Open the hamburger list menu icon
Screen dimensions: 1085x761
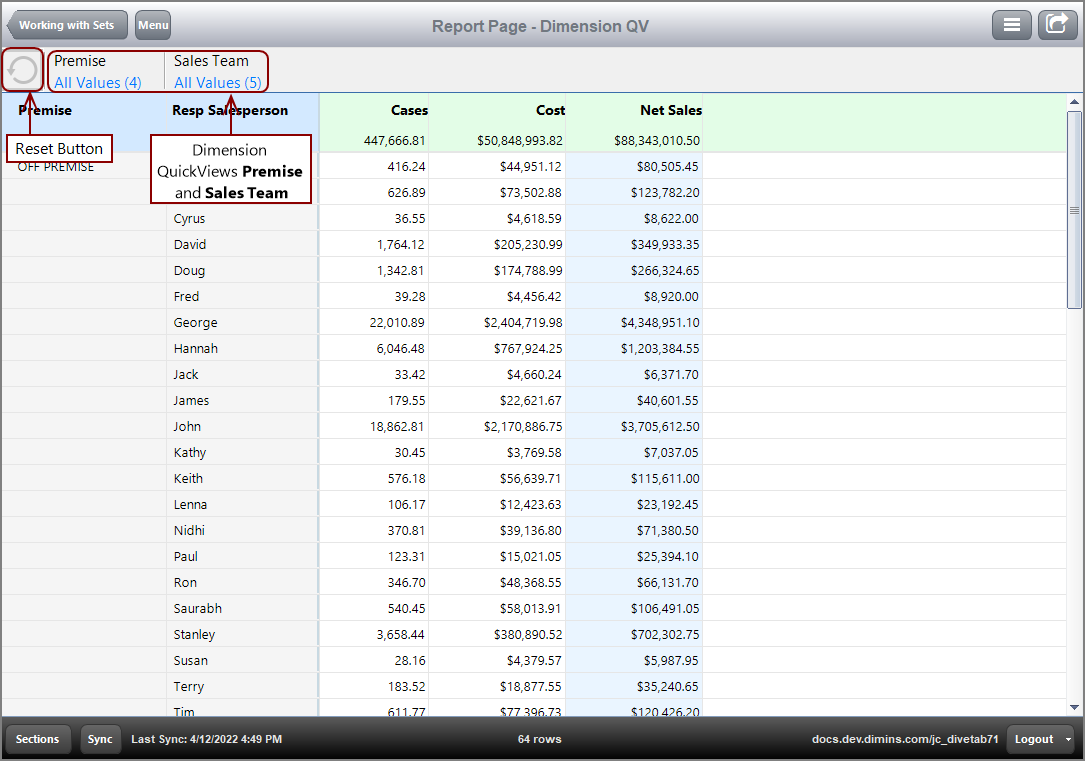pos(1011,25)
